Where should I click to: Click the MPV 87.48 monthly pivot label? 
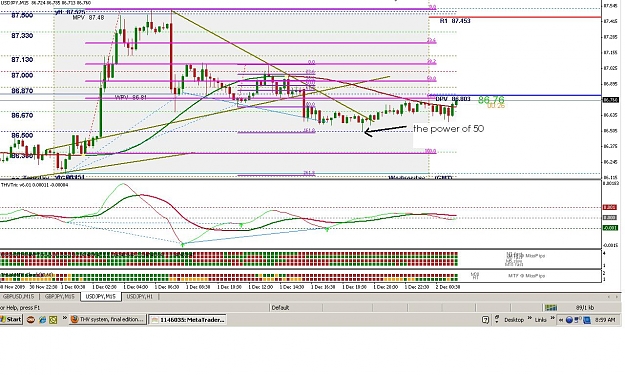click(x=88, y=18)
